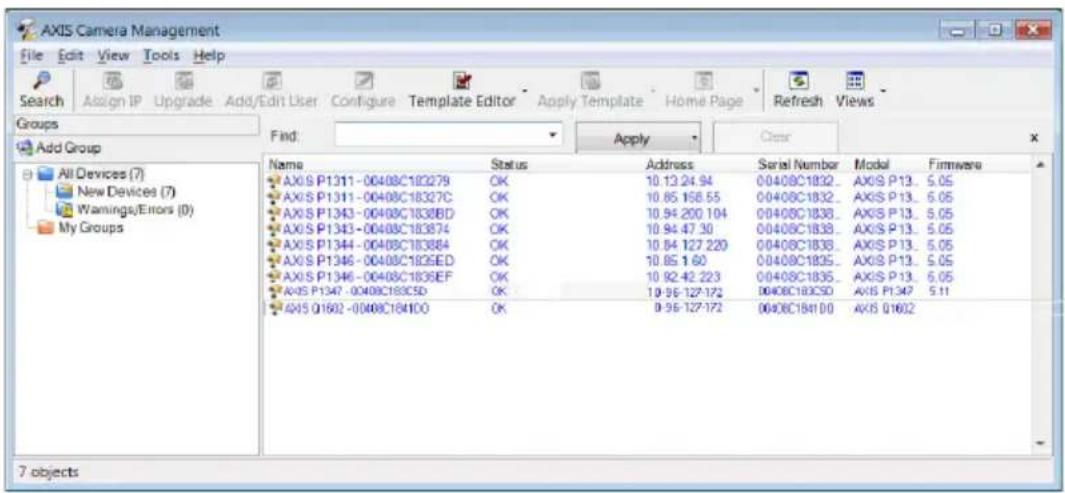Open the Tools menu
Screen dimensions: 1065x493
point(161,54)
